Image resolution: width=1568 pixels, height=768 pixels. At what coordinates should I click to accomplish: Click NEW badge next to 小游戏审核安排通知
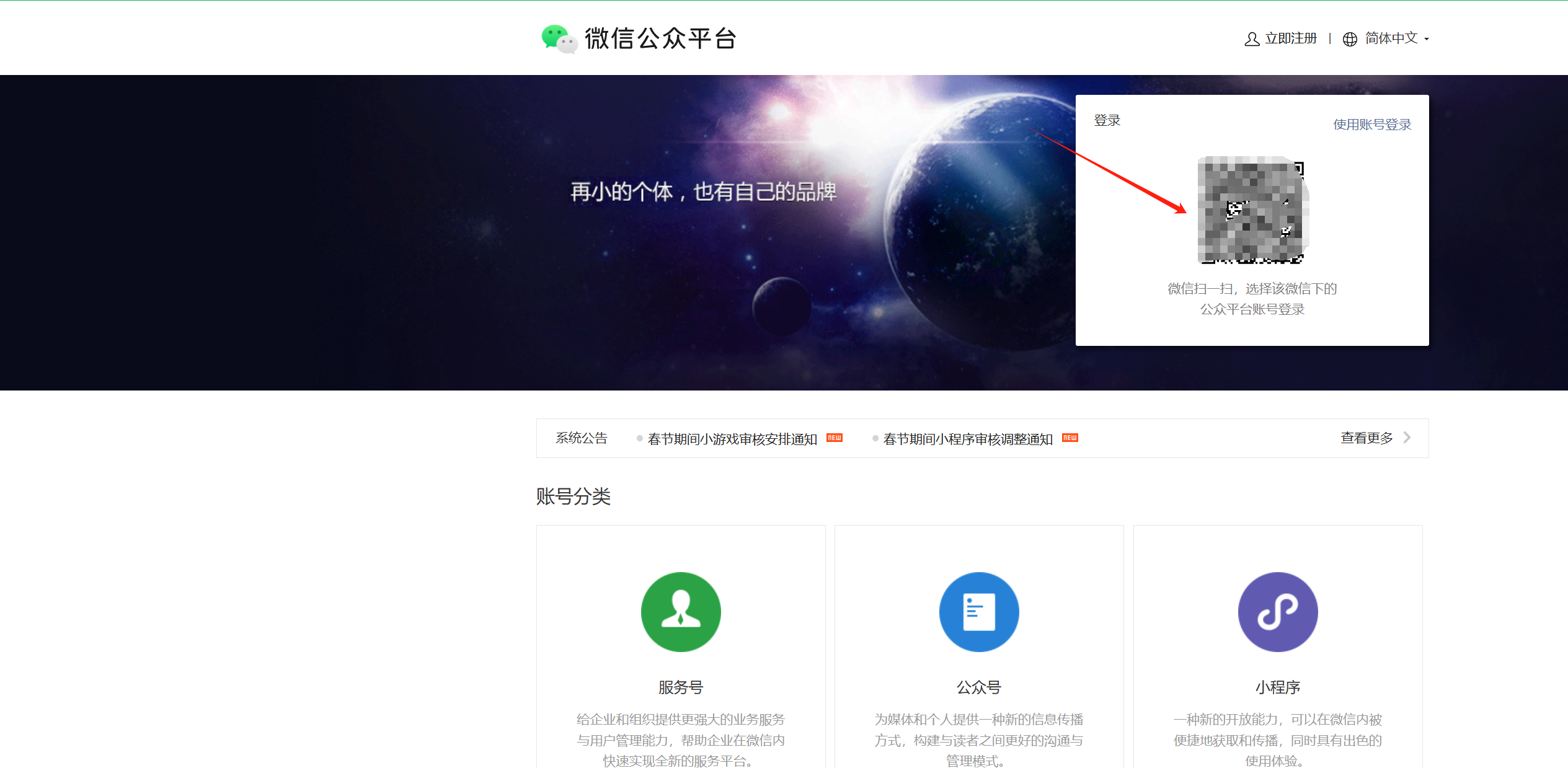[835, 438]
